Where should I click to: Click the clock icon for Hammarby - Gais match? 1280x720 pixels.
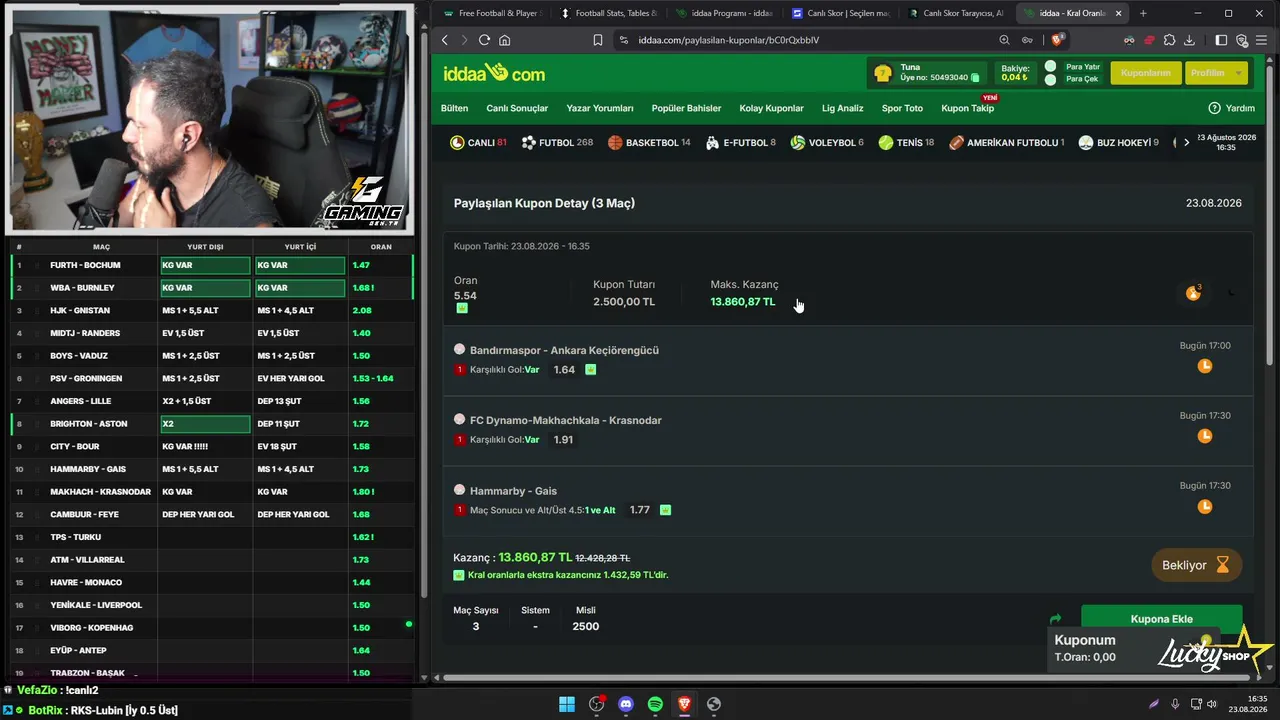tap(1205, 507)
